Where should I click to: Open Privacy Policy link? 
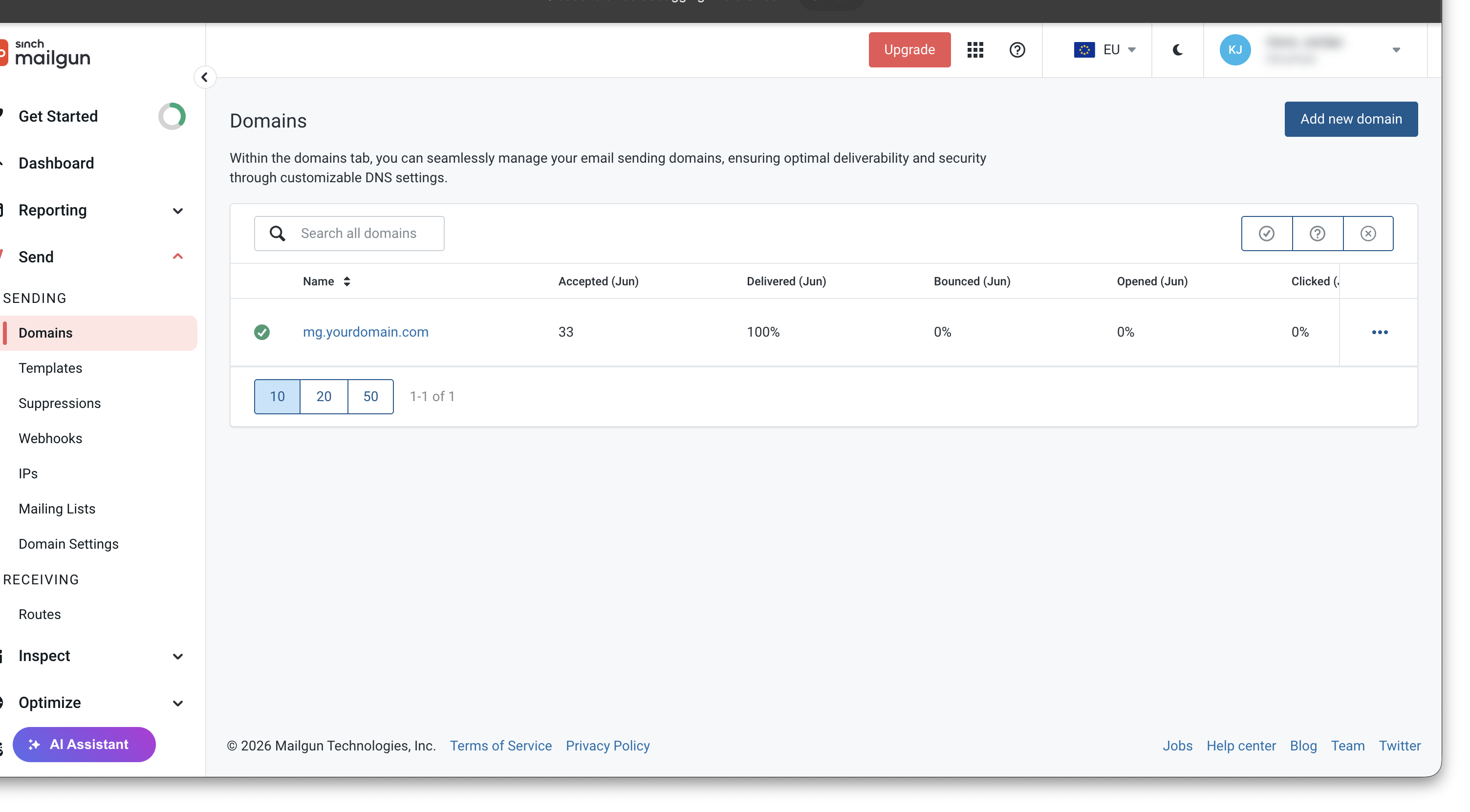tap(607, 746)
